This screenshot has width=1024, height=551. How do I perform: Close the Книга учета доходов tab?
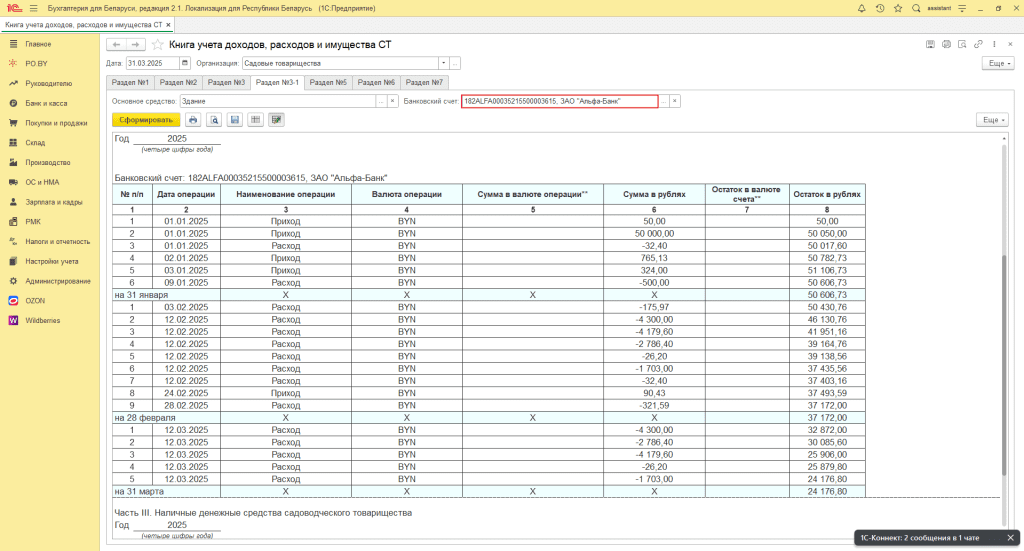click(x=168, y=25)
